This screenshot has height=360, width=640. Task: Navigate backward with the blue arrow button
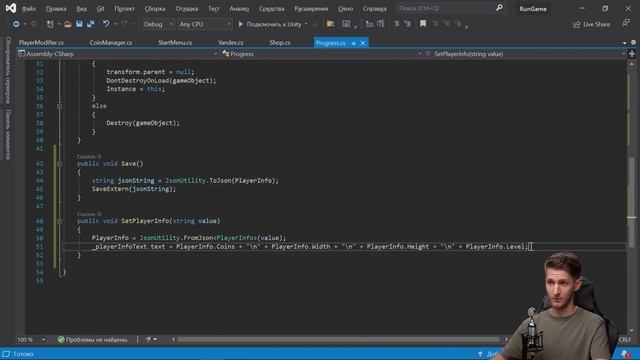(x=16, y=24)
